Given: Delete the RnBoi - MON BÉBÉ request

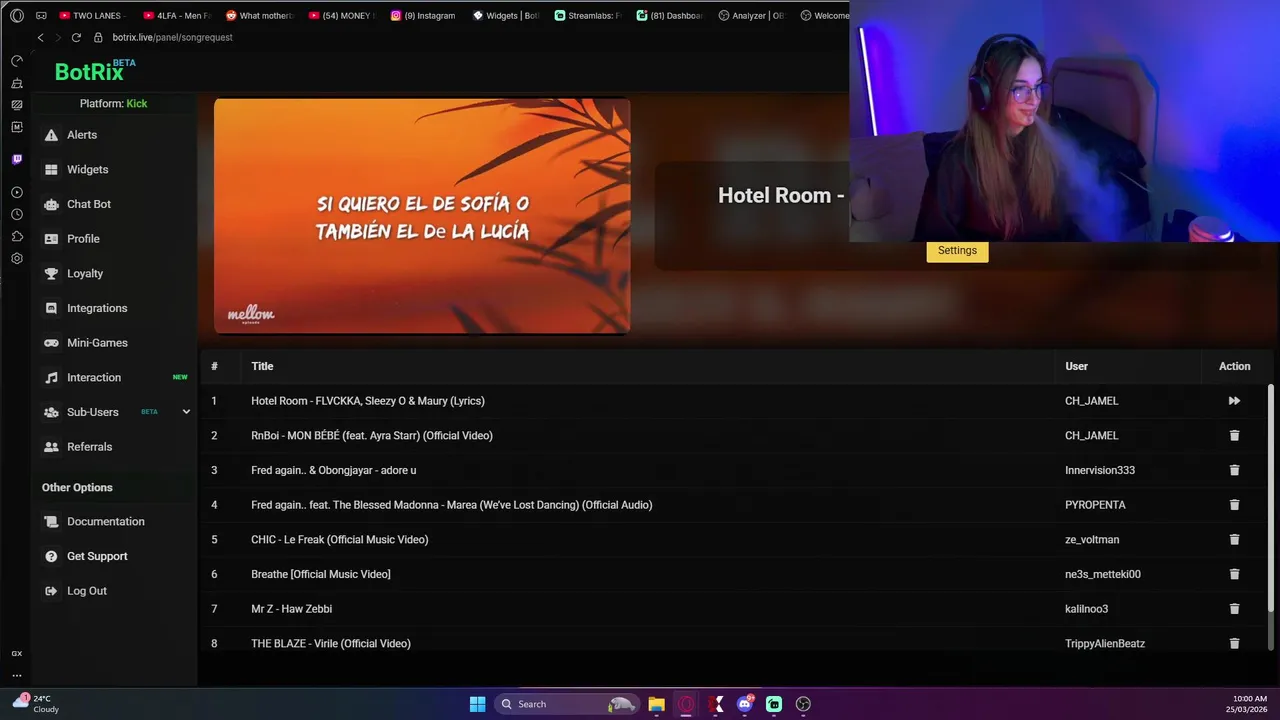Looking at the screenshot, I should [1234, 436].
